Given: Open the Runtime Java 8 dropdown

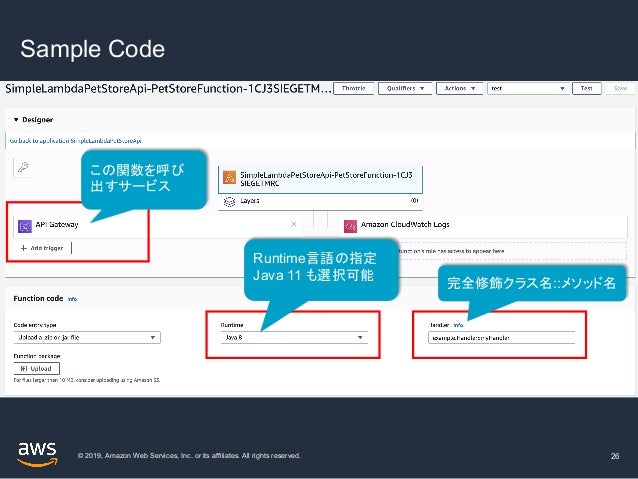Looking at the screenshot, I should click(x=294, y=337).
